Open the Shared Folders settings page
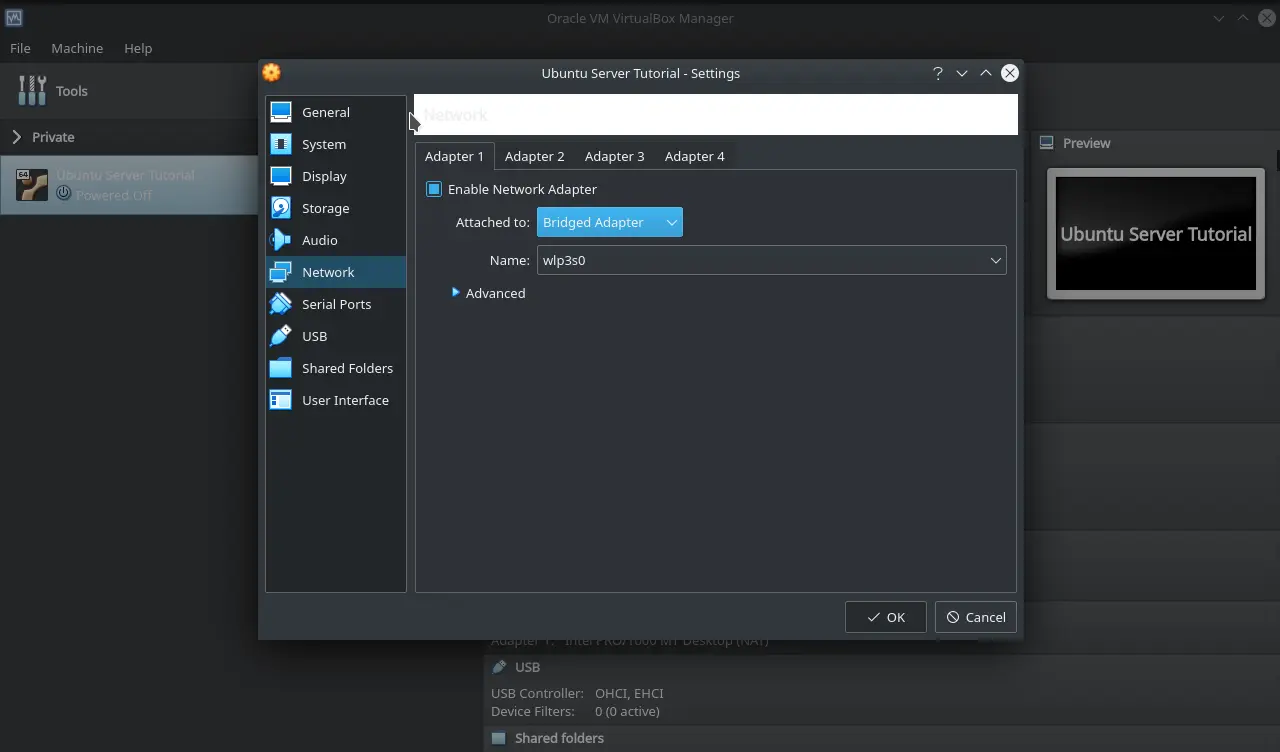The image size is (1280, 752). 347,368
